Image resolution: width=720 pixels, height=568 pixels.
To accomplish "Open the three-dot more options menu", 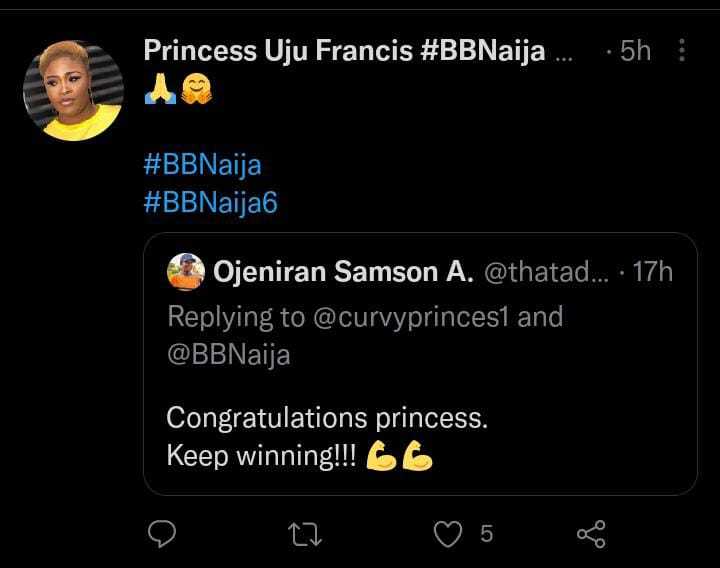I will (x=682, y=51).
